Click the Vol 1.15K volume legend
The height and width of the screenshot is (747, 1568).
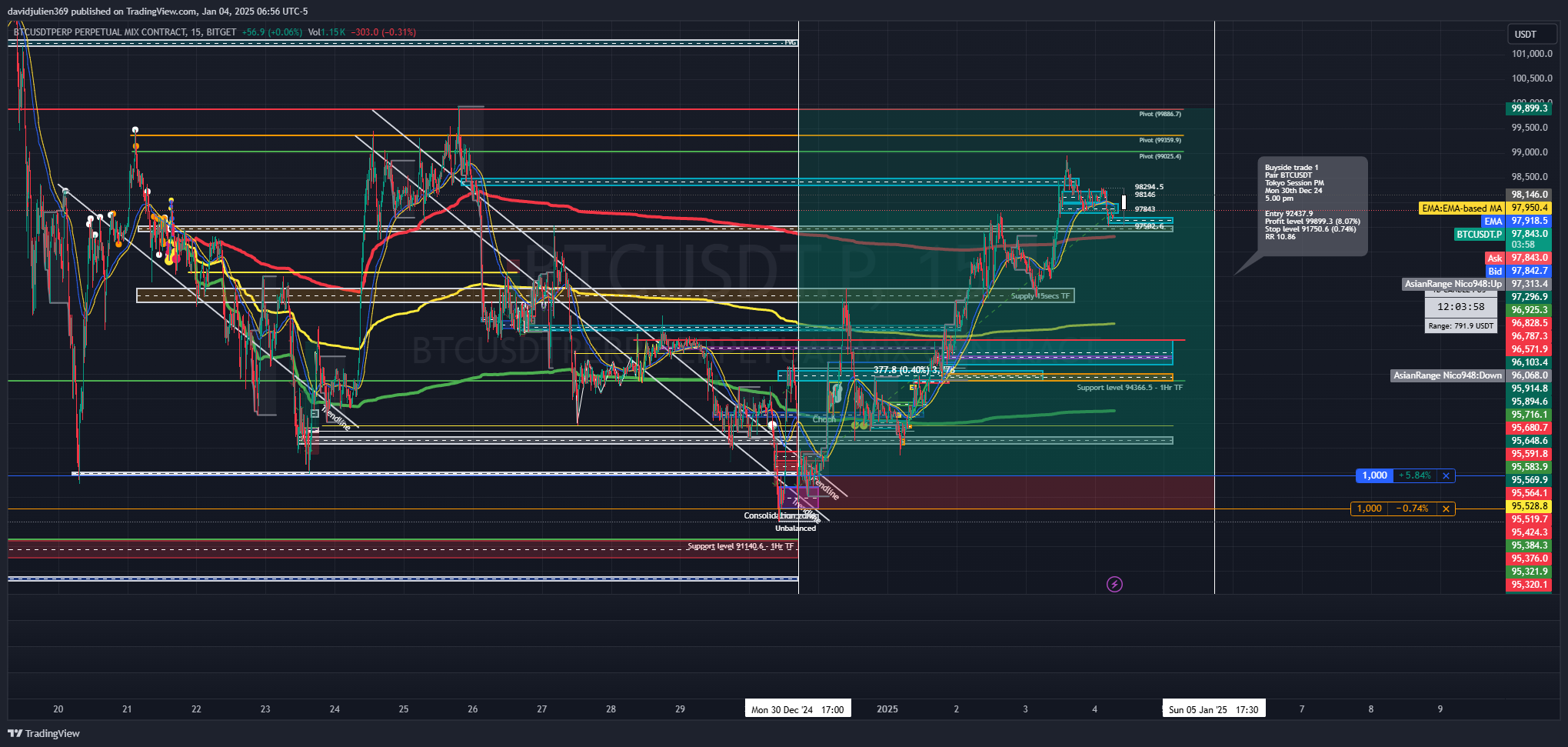pos(327,32)
